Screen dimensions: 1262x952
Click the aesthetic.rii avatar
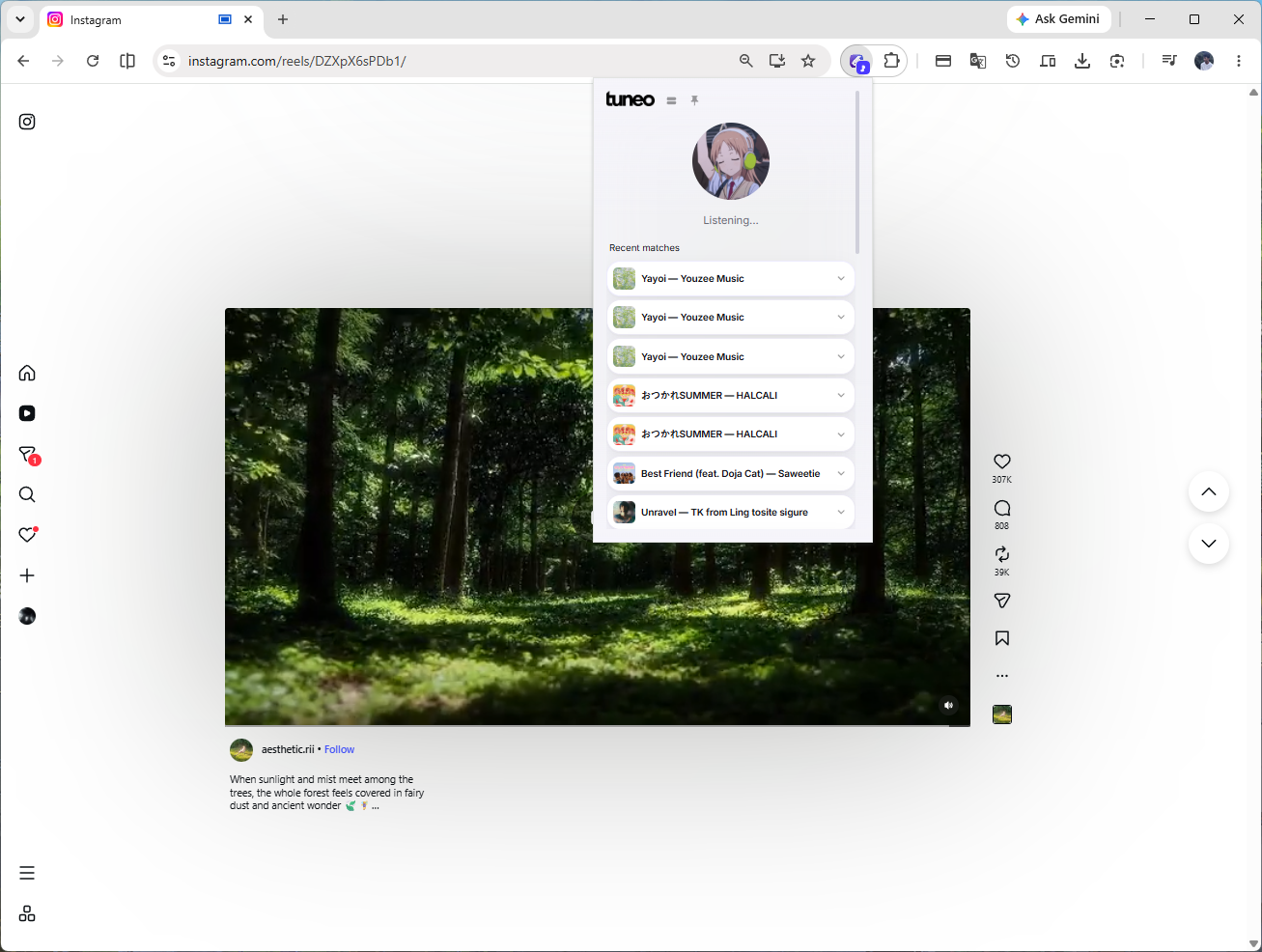pos(241,750)
